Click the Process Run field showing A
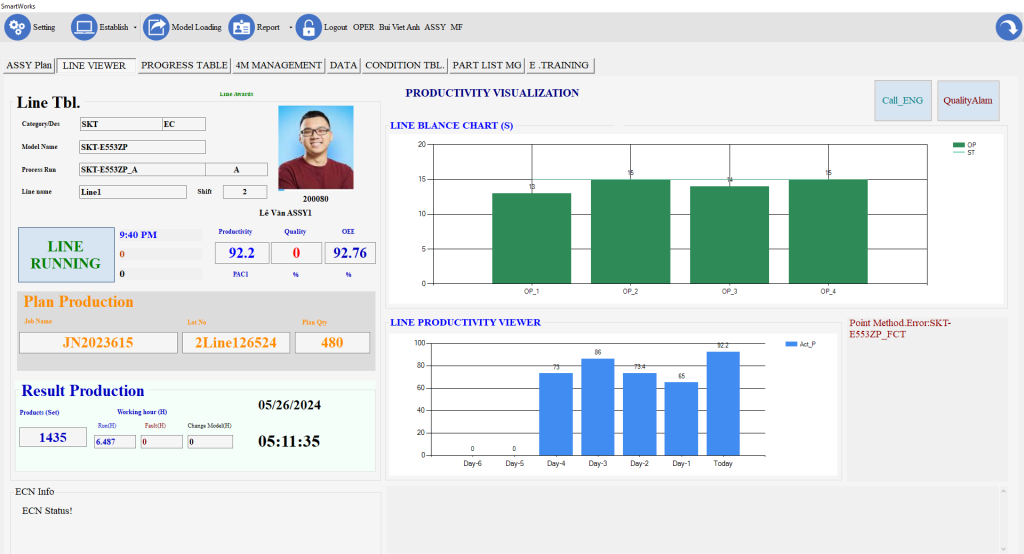This screenshot has width=1024, height=554. (236, 170)
